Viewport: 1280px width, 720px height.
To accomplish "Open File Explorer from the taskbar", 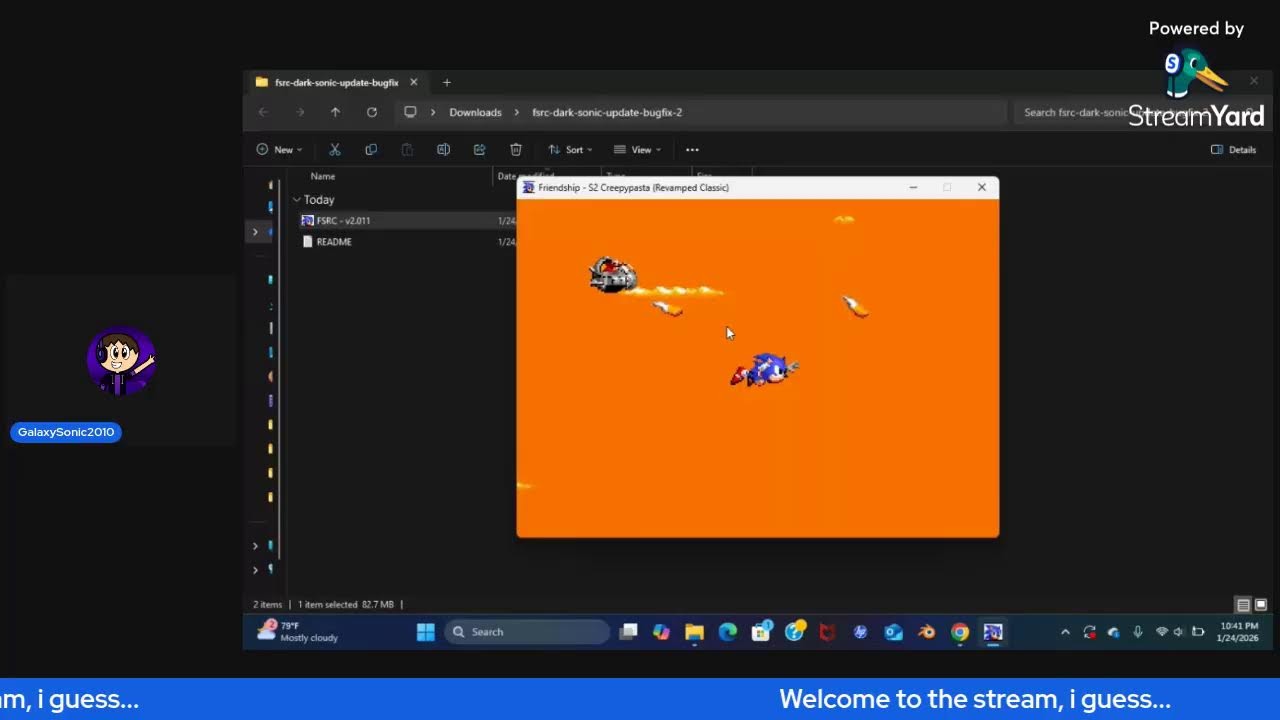I will (x=694, y=632).
